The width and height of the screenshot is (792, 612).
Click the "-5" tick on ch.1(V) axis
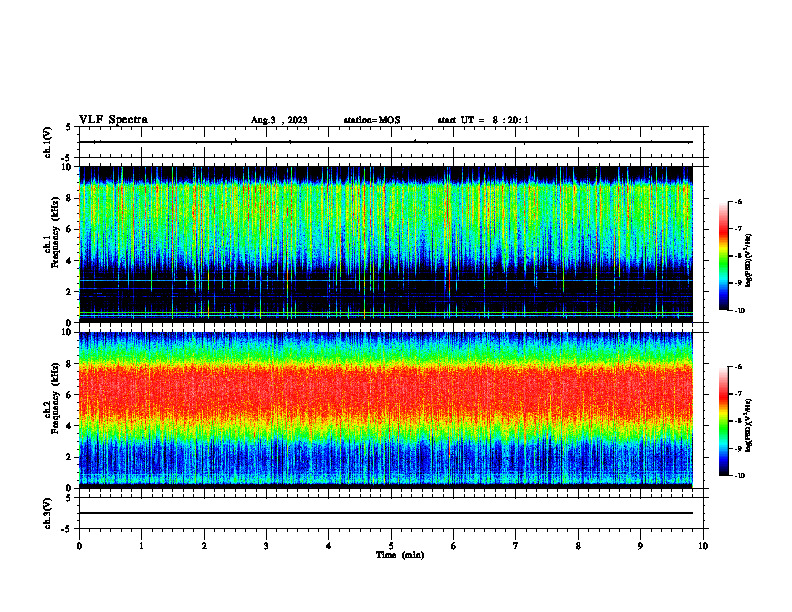point(67,158)
